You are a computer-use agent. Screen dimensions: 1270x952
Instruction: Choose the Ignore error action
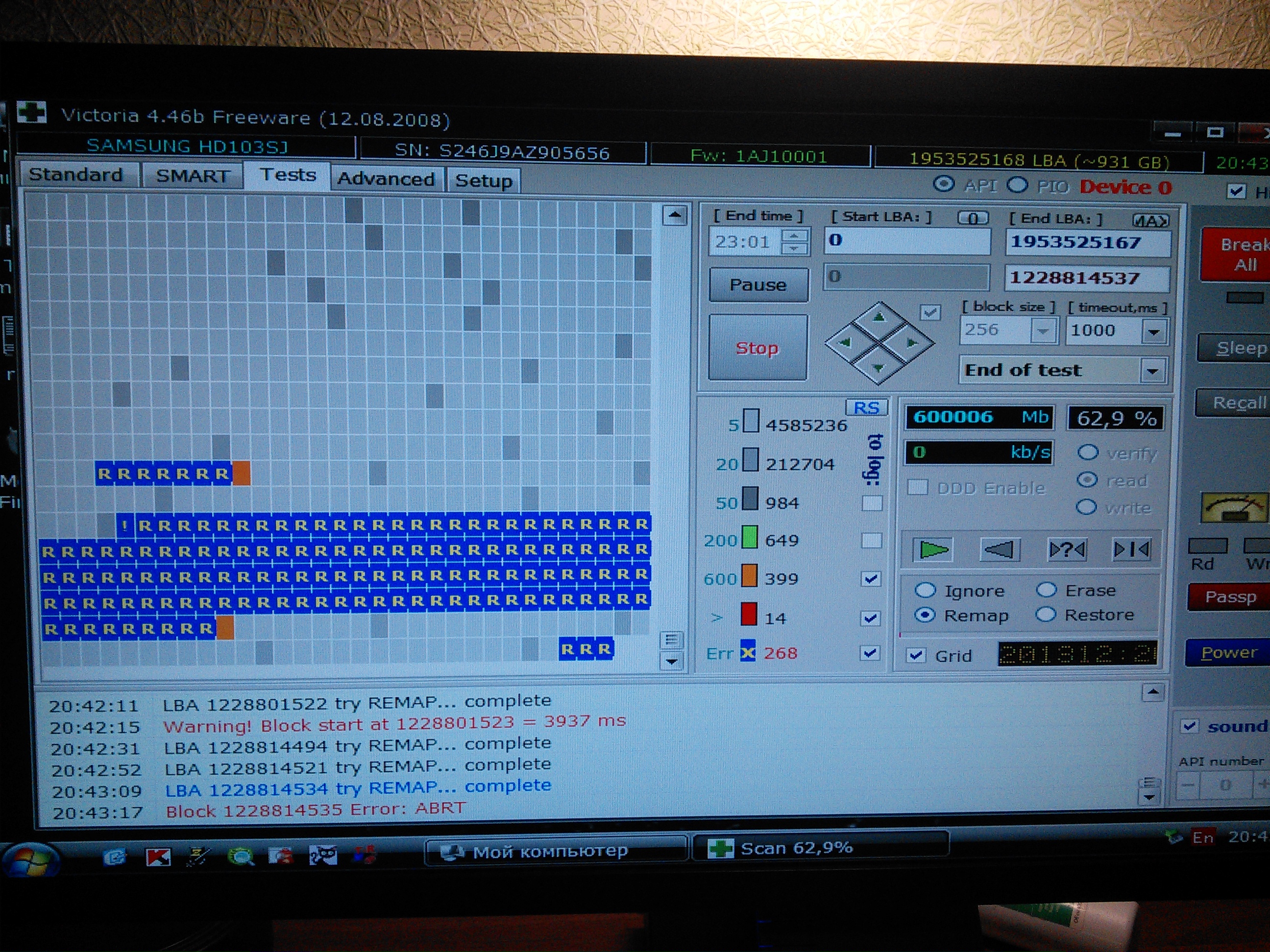925,590
